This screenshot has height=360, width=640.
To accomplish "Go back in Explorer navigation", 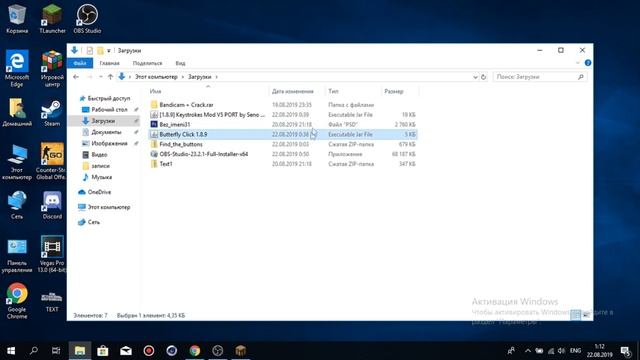I will coord(76,77).
